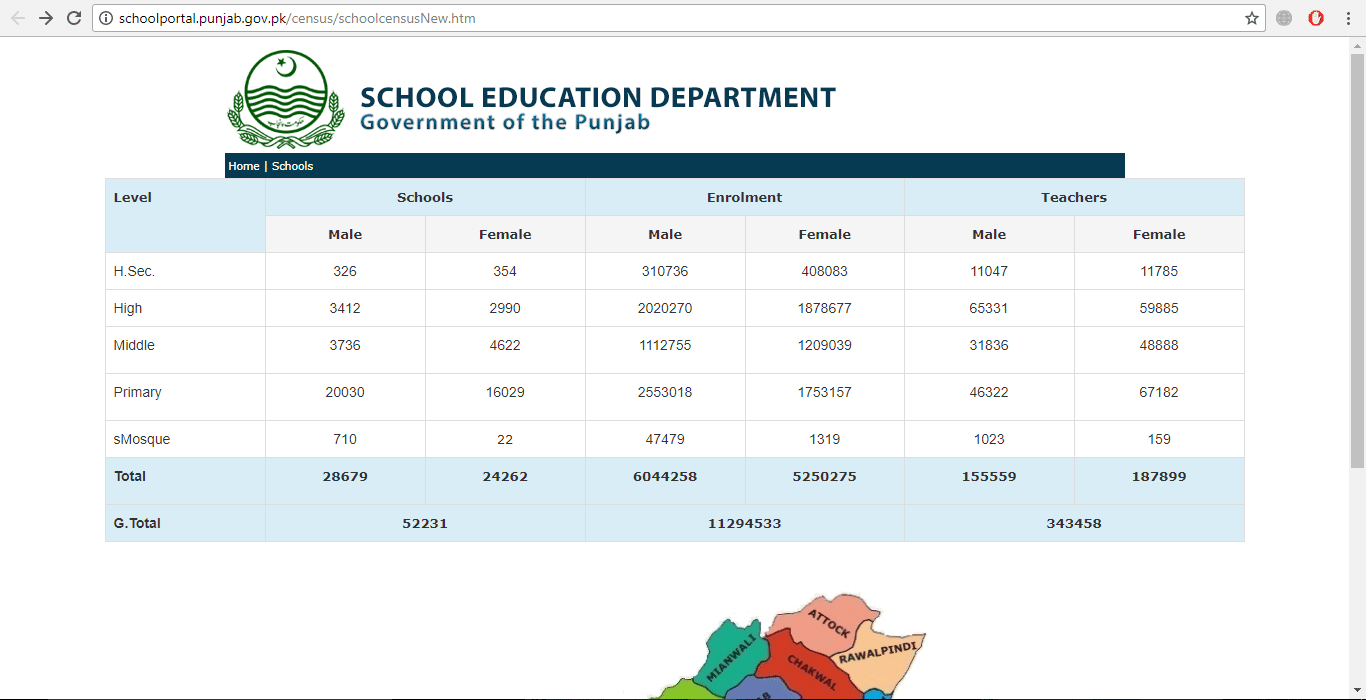1366x700 pixels.
Task: Click High female enrolment 1878677
Action: [x=825, y=308]
